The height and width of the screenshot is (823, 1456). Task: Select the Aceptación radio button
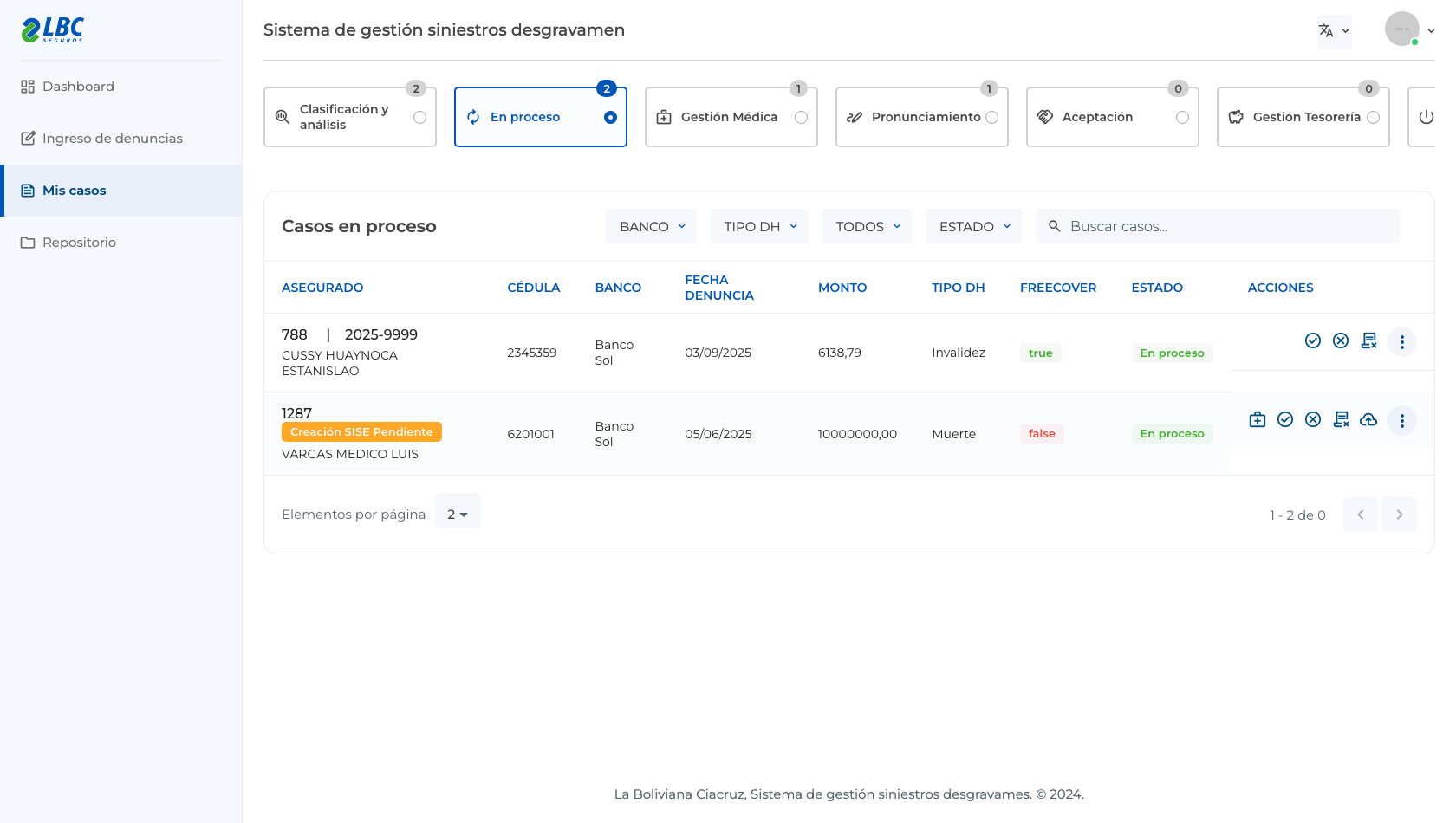1182,117
